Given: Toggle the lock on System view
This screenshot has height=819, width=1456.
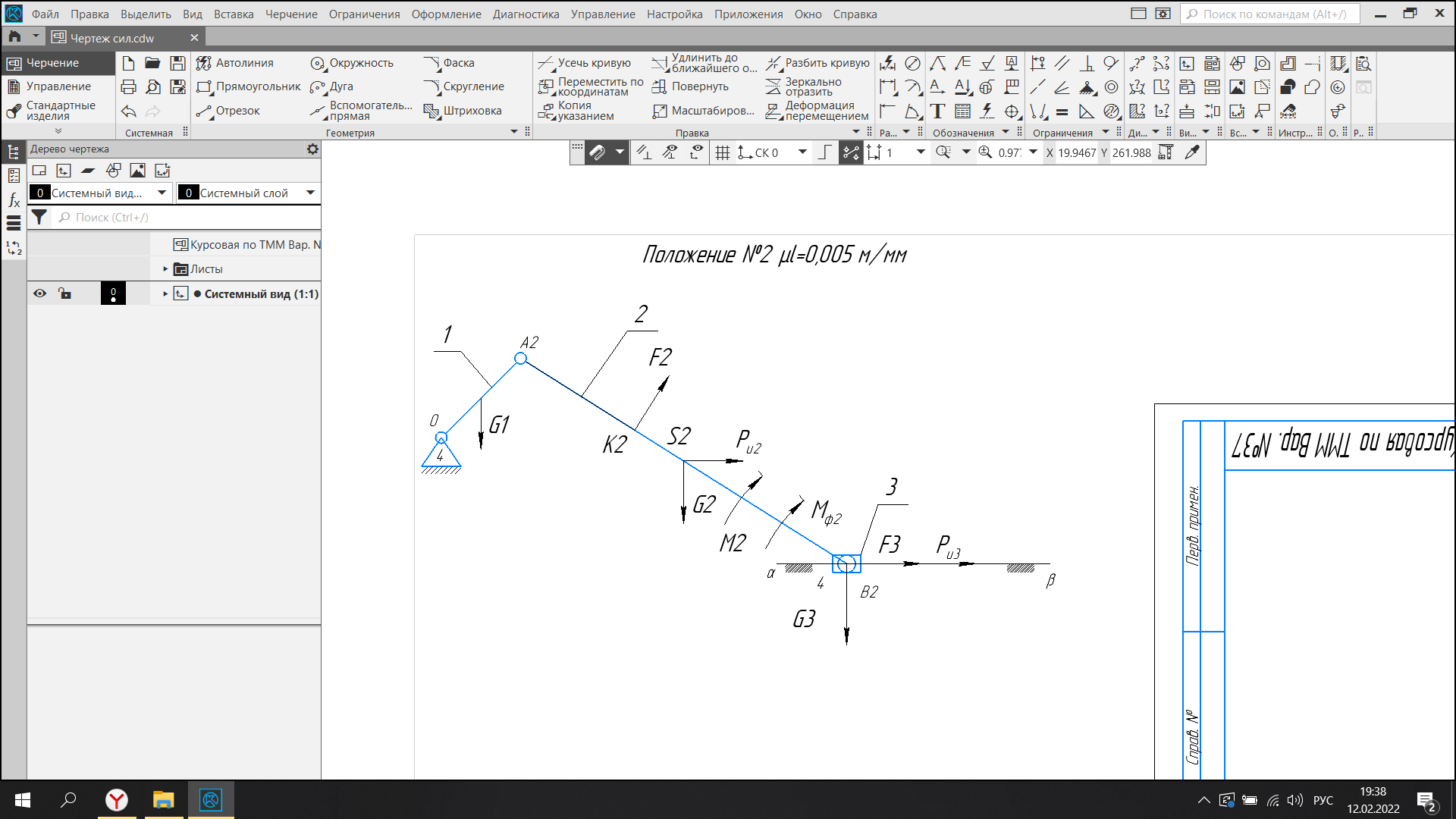Looking at the screenshot, I should coord(64,293).
